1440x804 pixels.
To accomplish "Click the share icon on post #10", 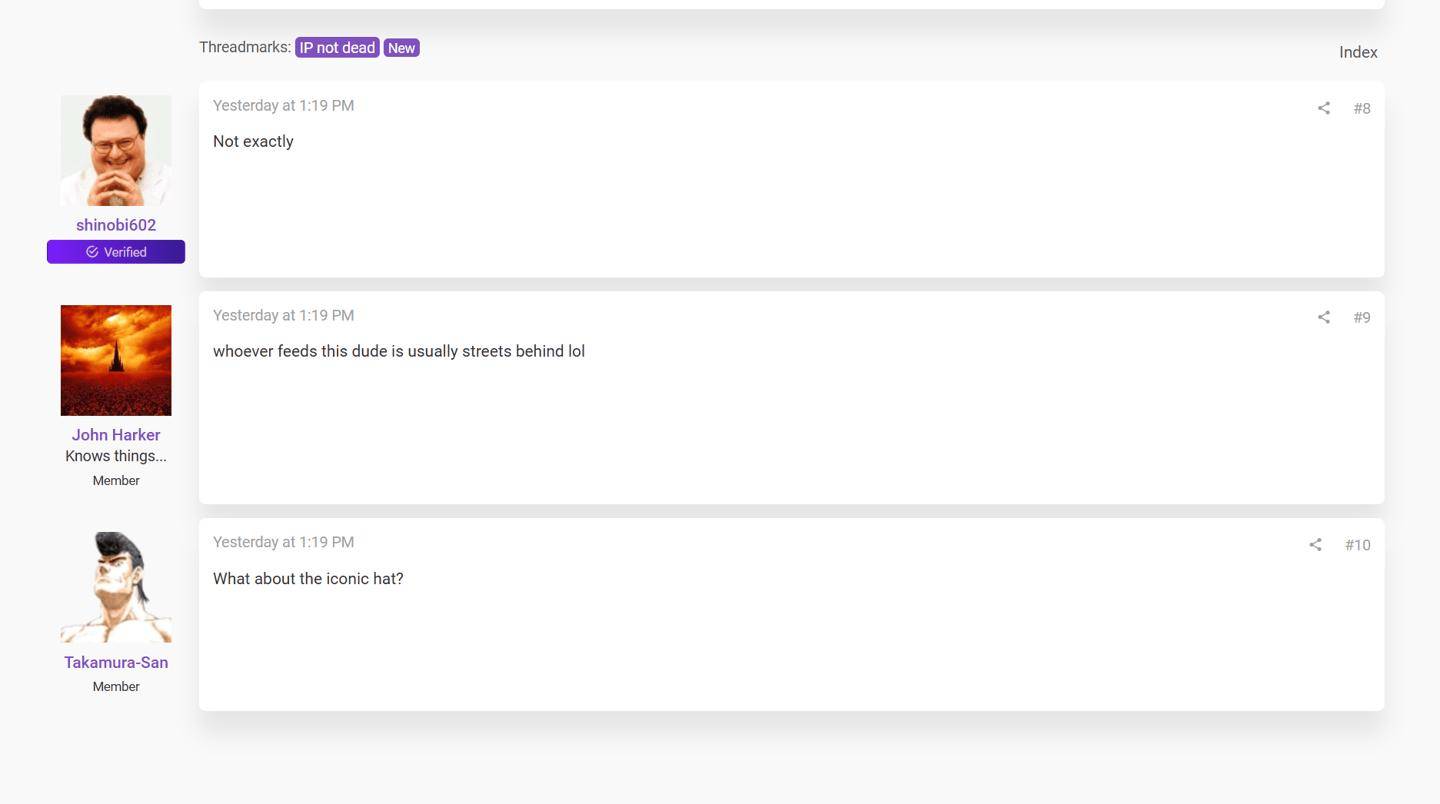I will point(1315,545).
